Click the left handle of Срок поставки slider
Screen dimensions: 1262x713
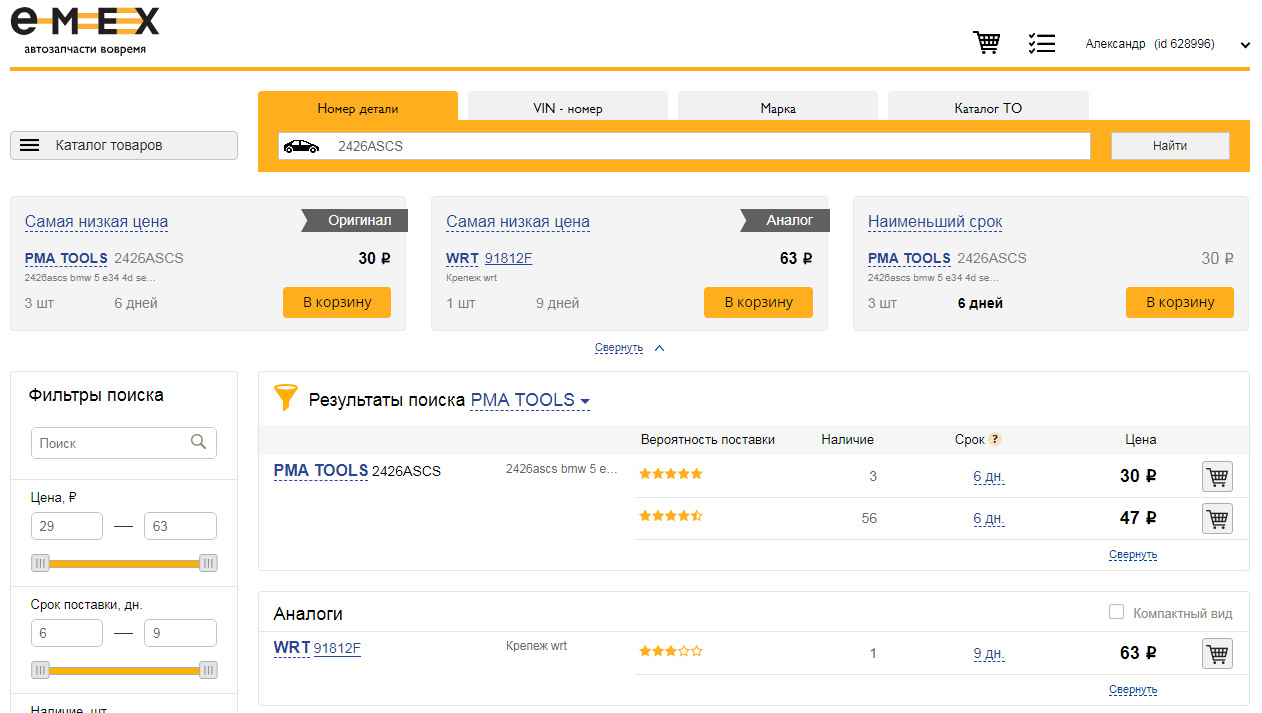click(x=41, y=670)
